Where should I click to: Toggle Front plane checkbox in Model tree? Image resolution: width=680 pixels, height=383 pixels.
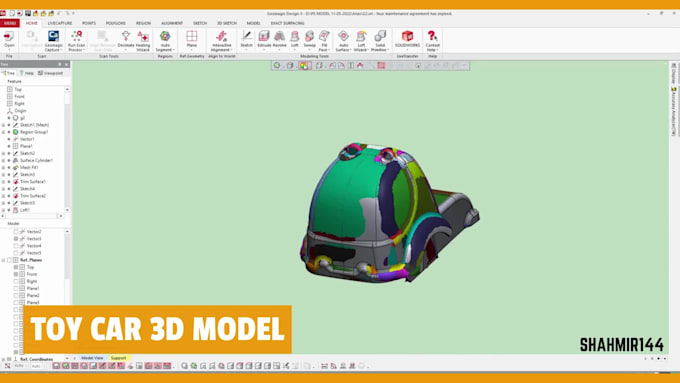point(16,274)
